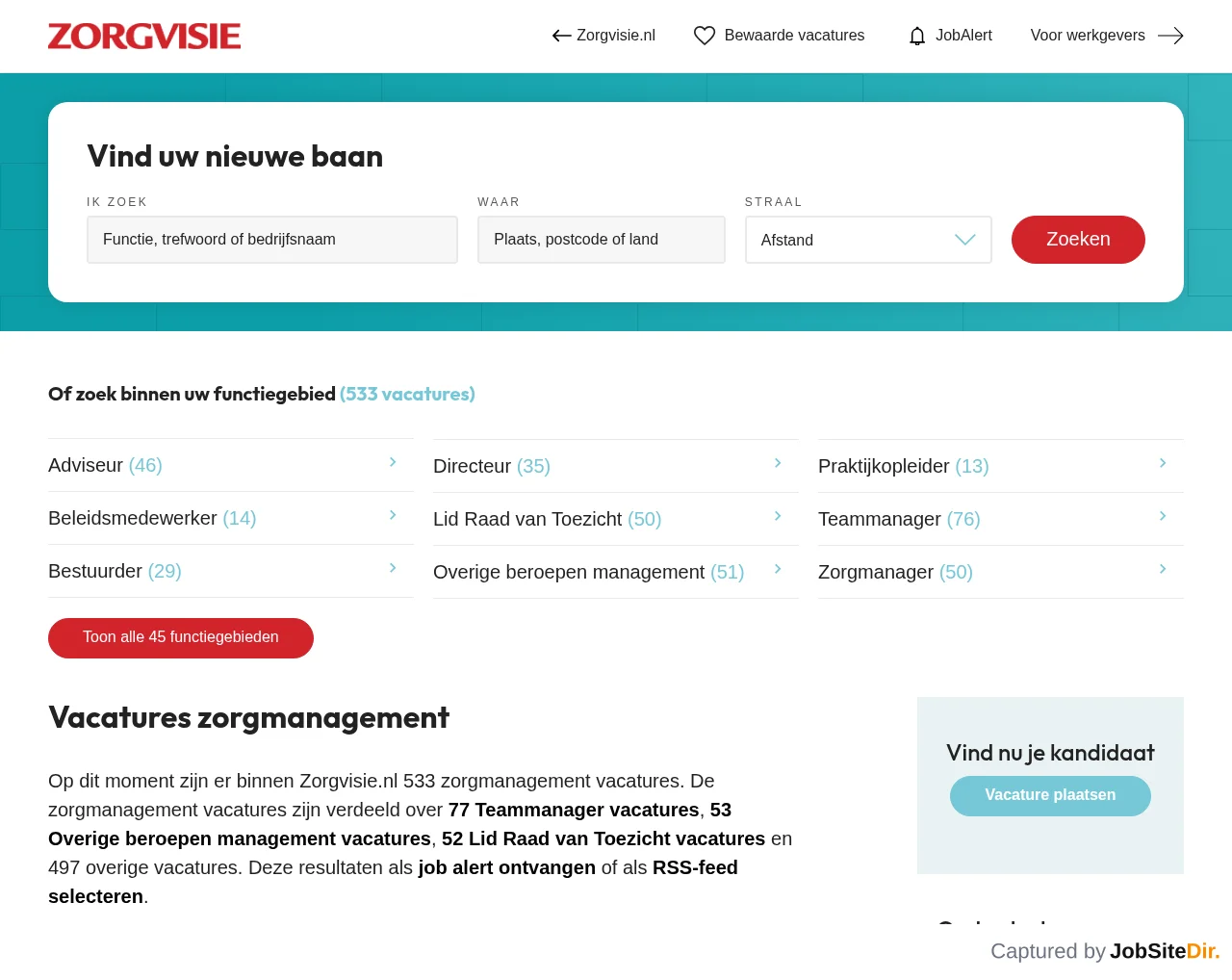Click the chevron in the Directeur row
The width and height of the screenshot is (1232, 980).
click(778, 463)
